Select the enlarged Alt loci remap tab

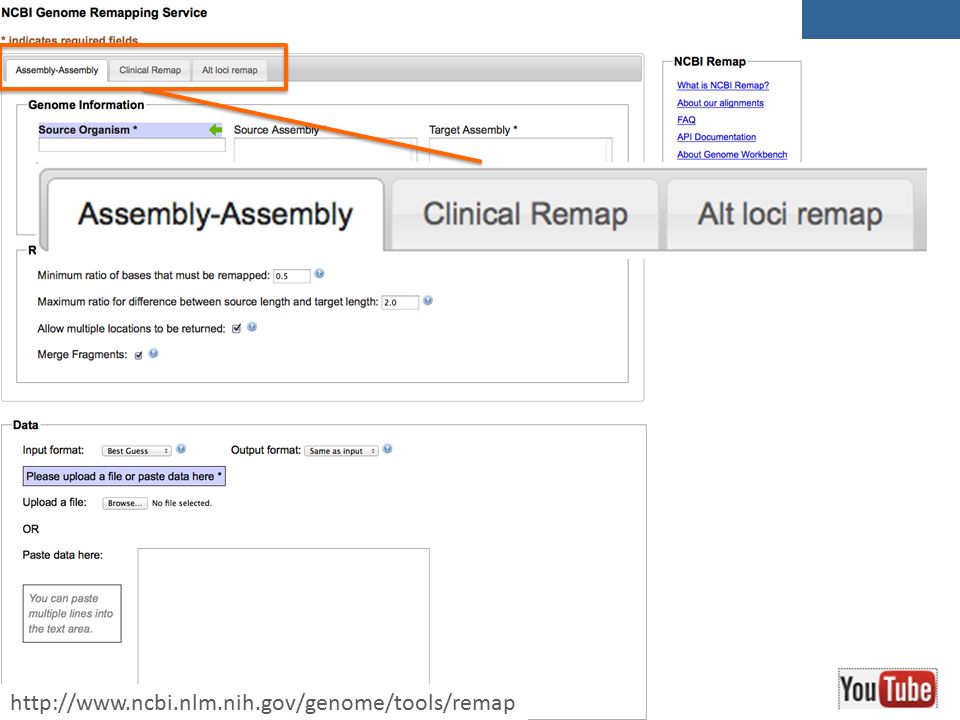790,214
